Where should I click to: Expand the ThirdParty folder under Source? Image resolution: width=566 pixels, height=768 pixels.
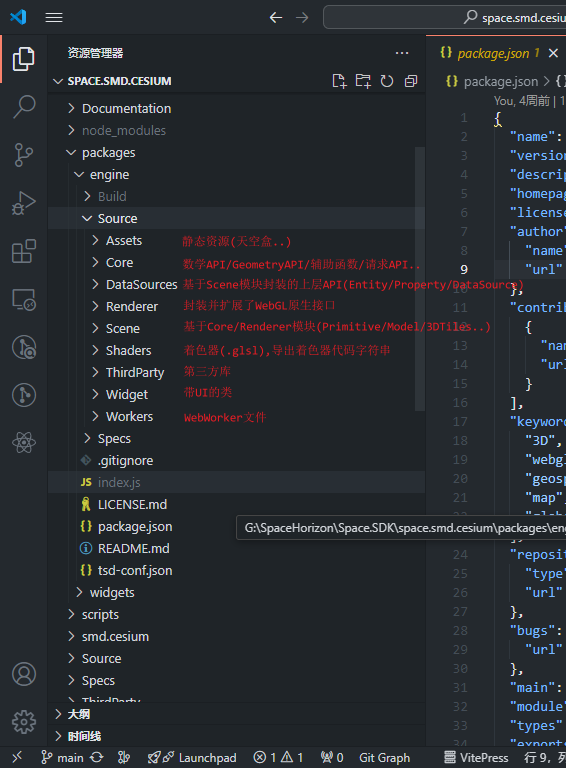pyautogui.click(x=135, y=373)
